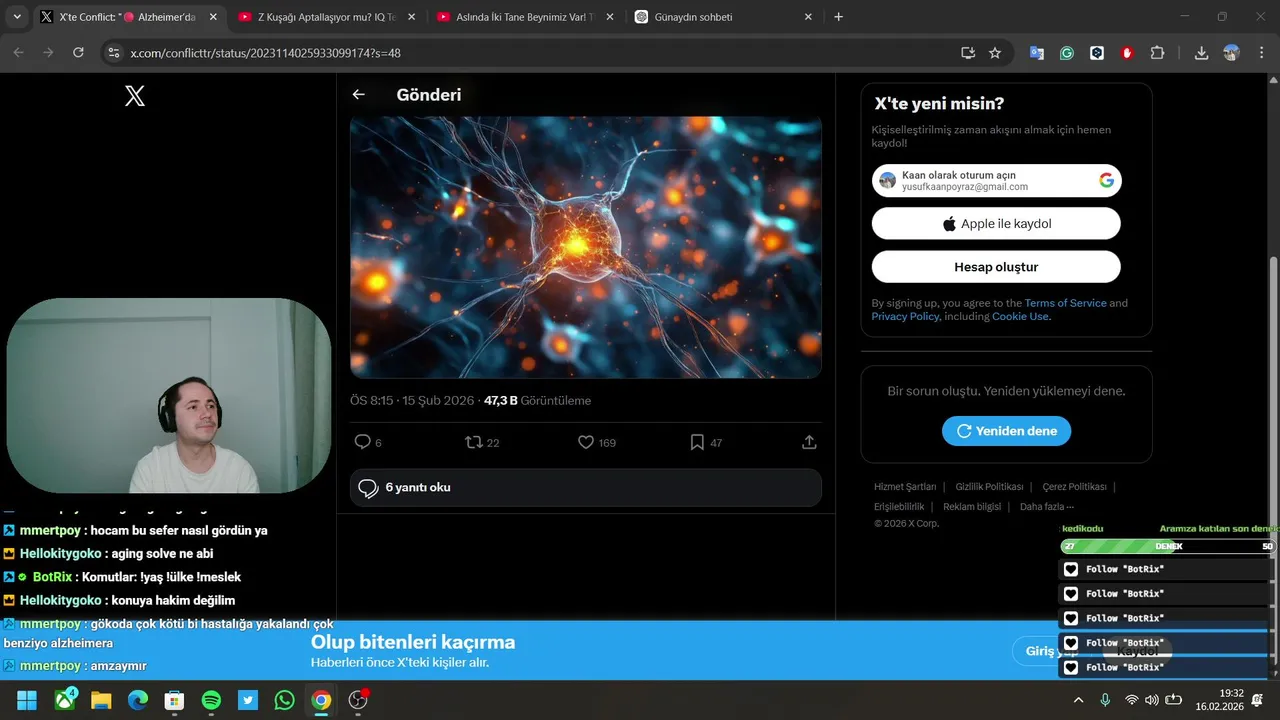Click the post timestamp ÖS 8:15 15 Şub 2026
The width and height of the screenshot is (1280, 720).
(x=412, y=401)
